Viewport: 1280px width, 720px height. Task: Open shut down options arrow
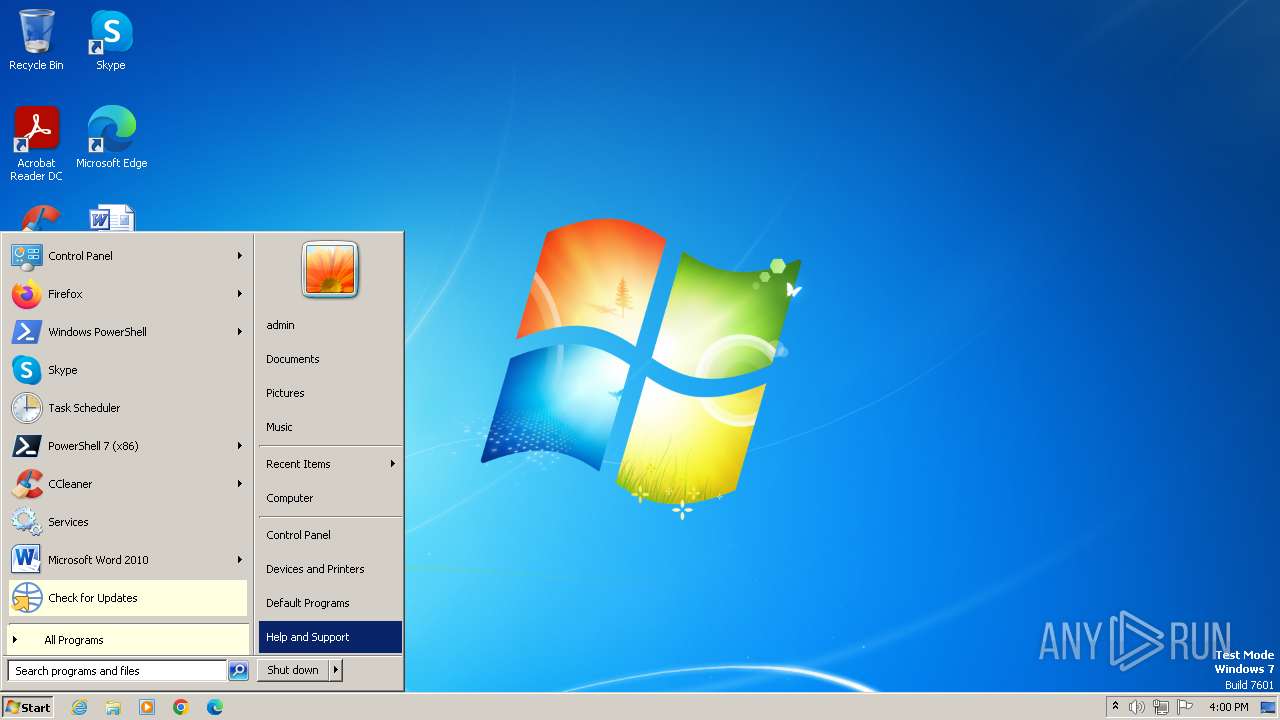point(336,670)
